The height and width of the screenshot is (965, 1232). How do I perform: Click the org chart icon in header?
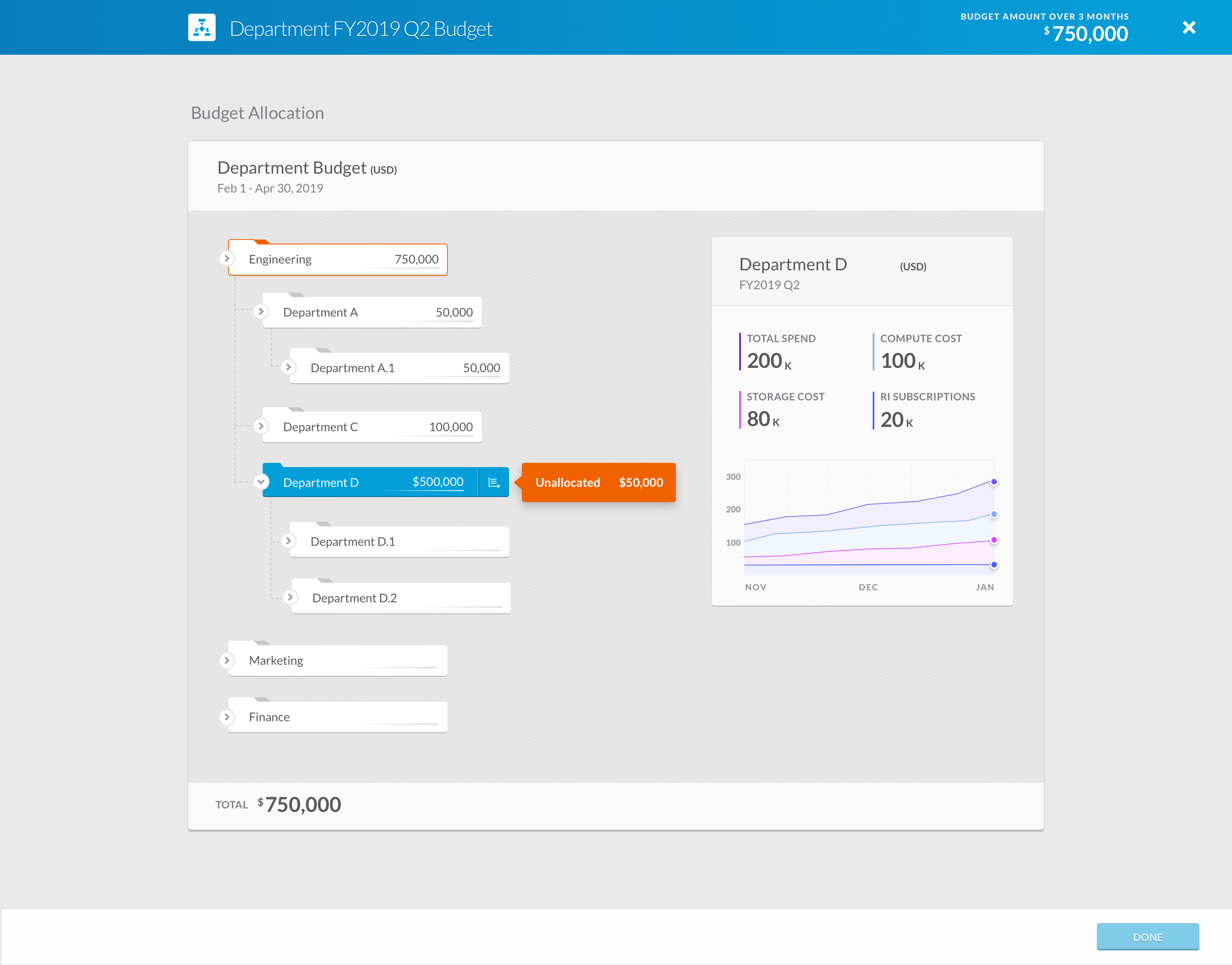201,28
